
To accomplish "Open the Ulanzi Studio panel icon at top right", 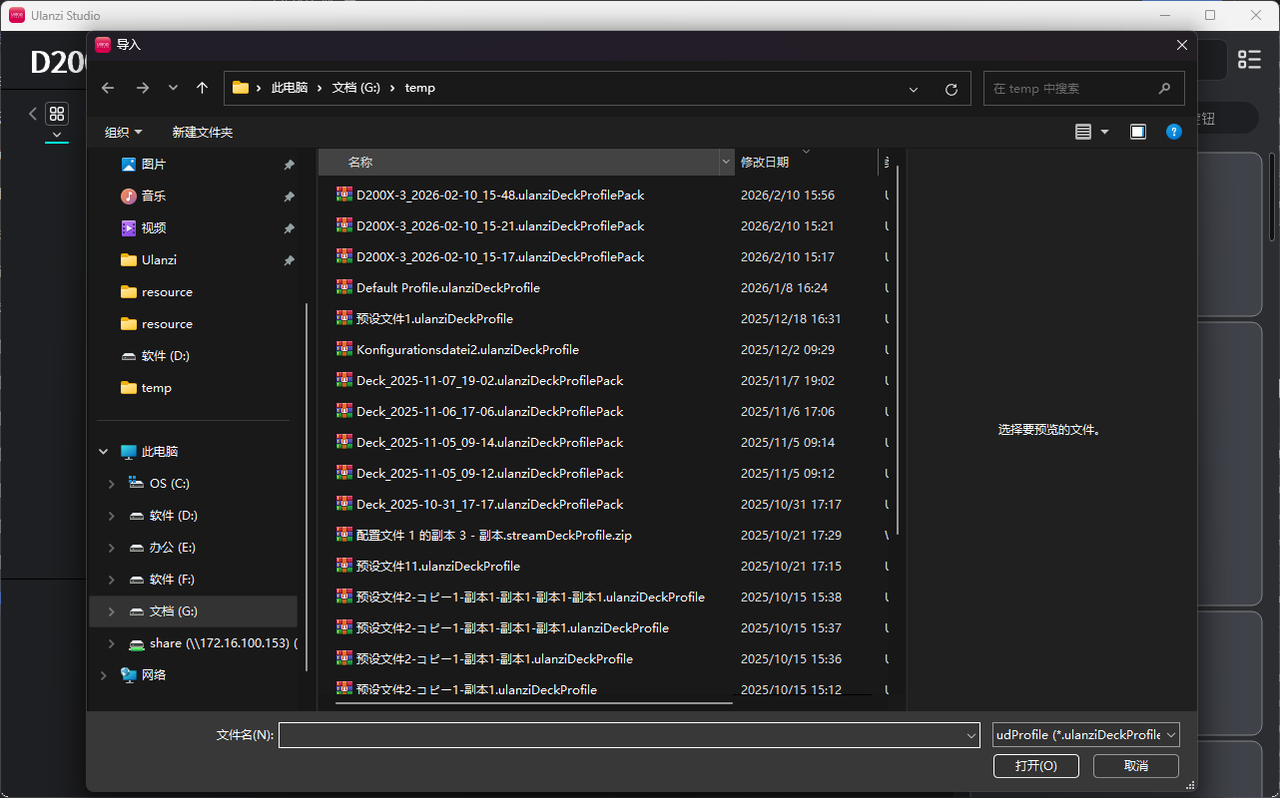I will (1249, 59).
